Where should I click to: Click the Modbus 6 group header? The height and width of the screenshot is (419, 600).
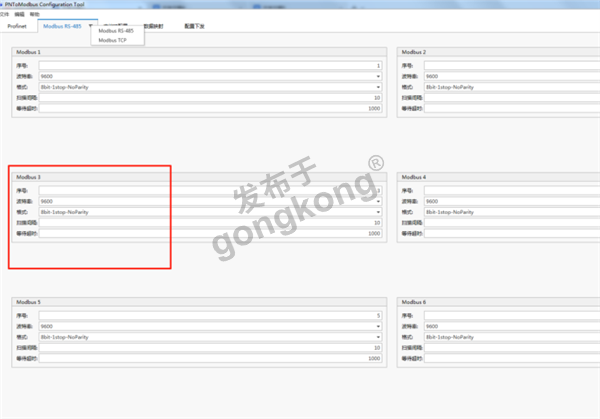[x=499, y=302]
